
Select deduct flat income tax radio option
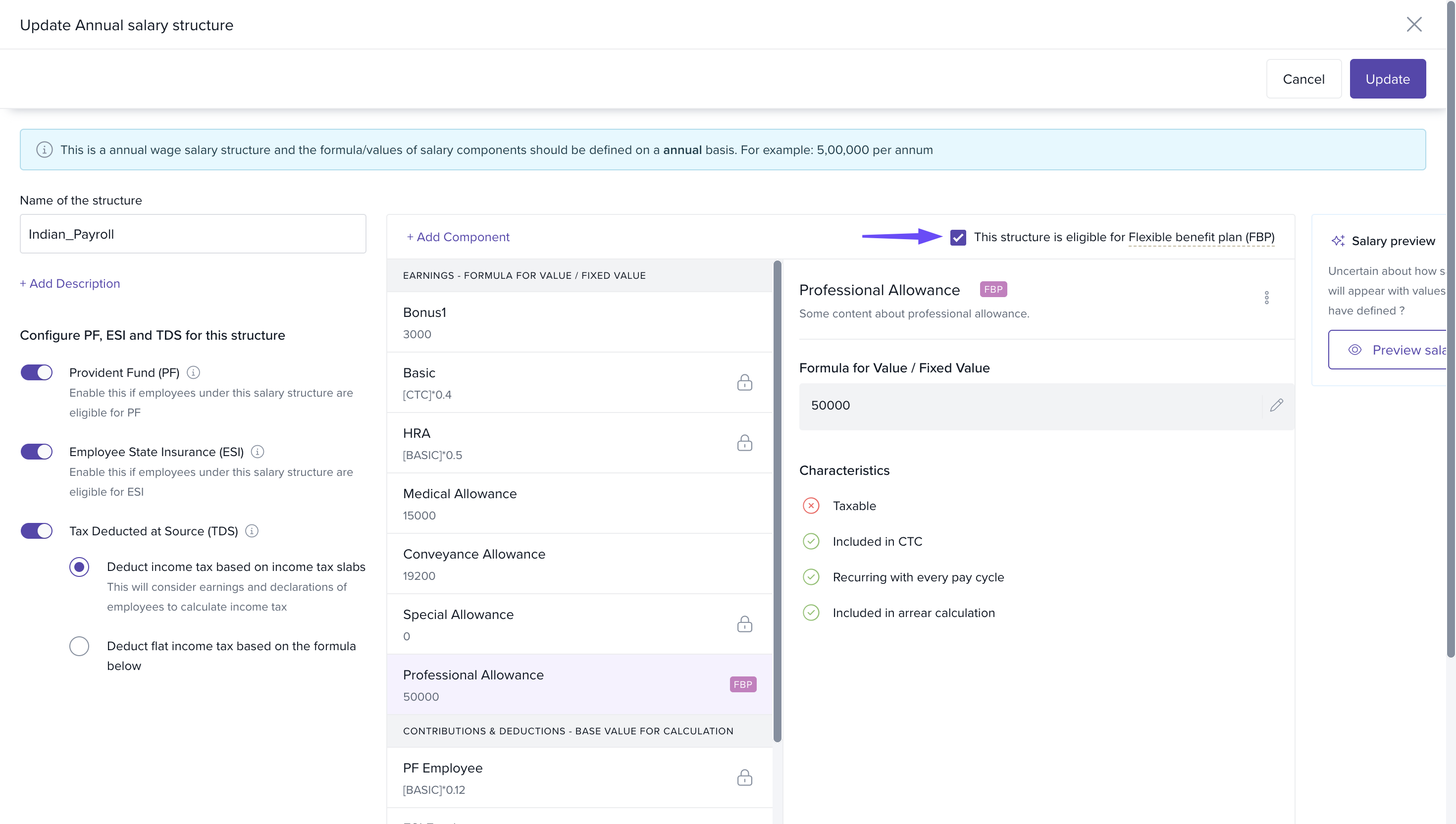pos(79,646)
